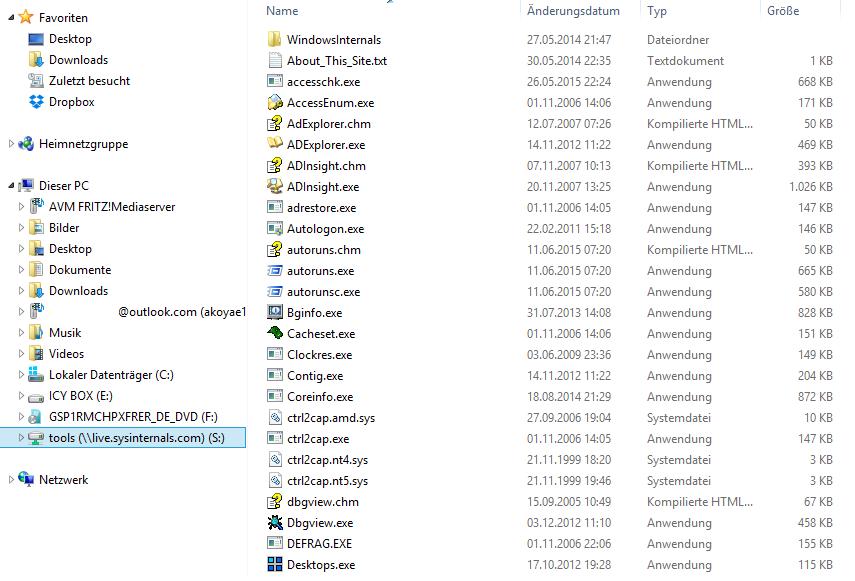Click the AdExplorer.chm help file icon
This screenshot has height=581, width=855.
(275, 124)
